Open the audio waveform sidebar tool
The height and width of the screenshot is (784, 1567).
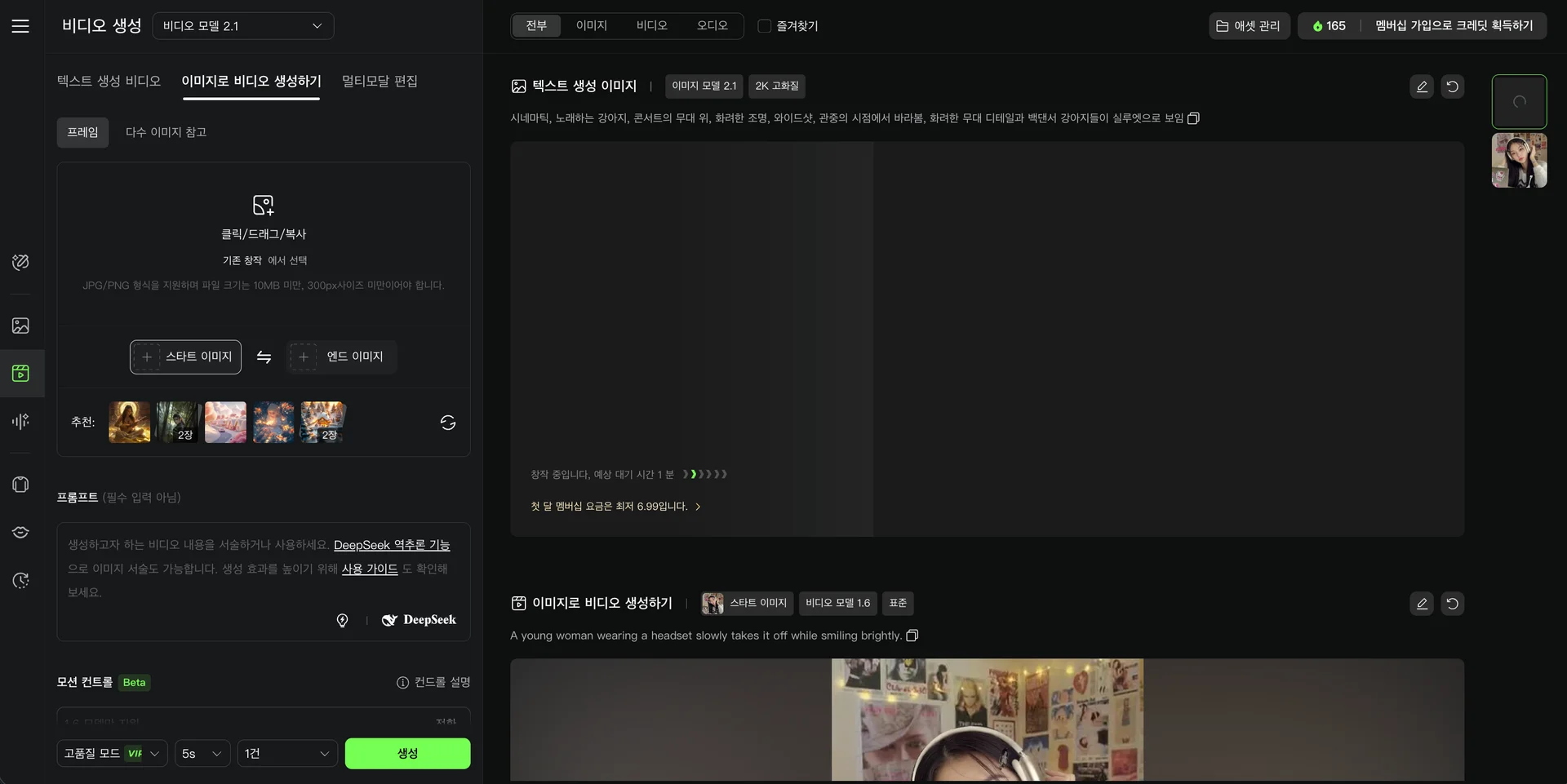coord(20,421)
